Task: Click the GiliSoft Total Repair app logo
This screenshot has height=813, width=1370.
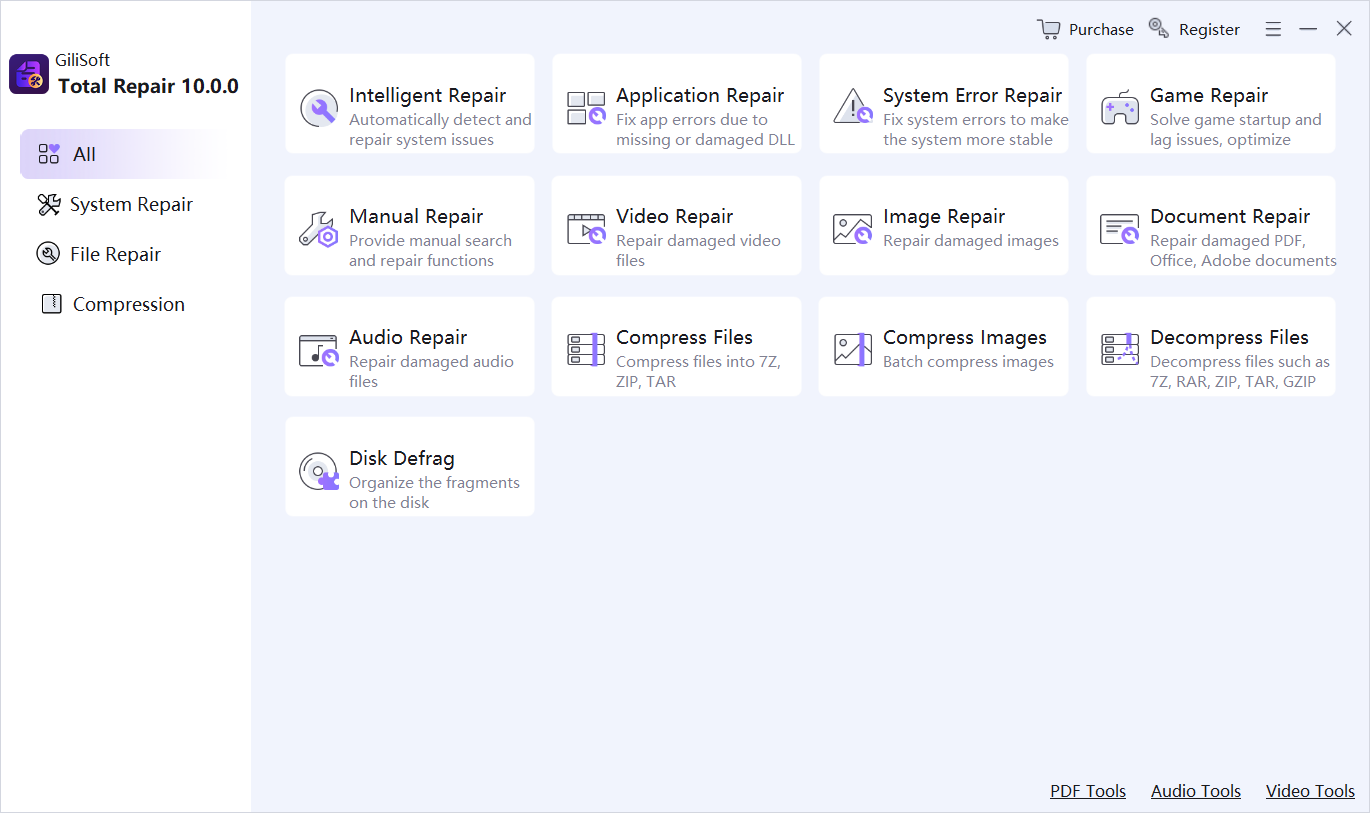Action: tap(29, 74)
